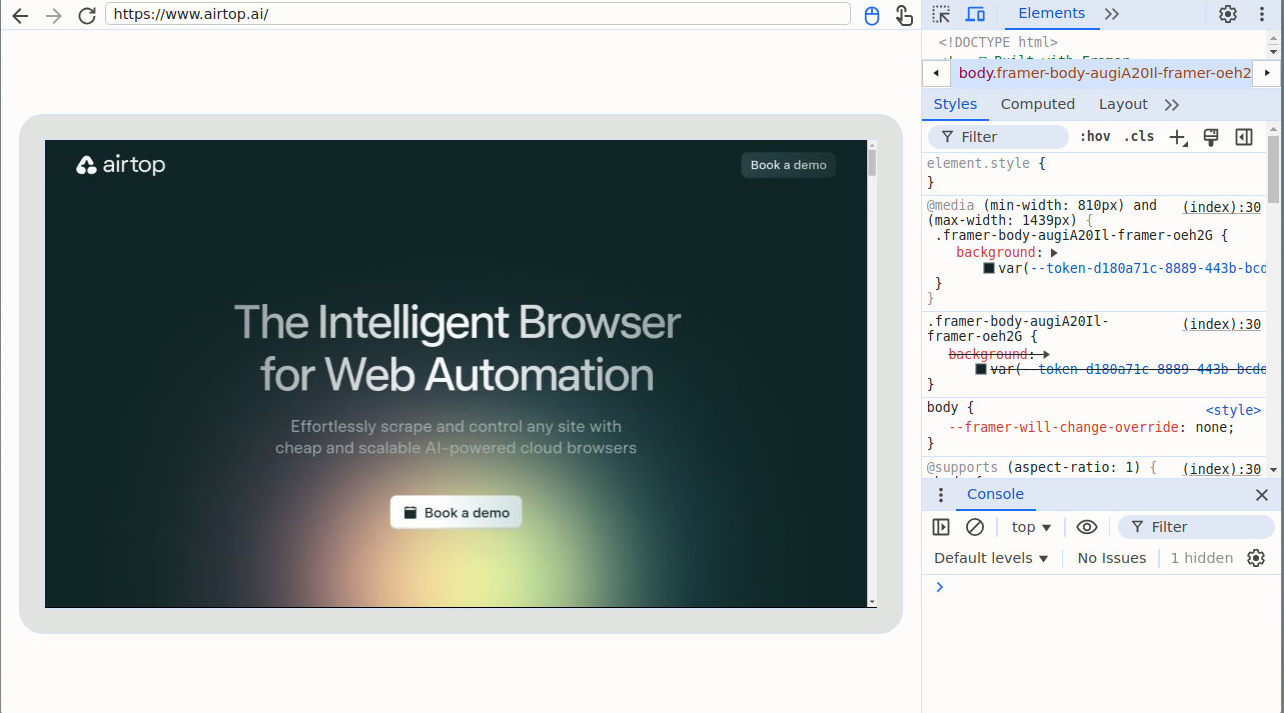Open the console settings gear
The height and width of the screenshot is (713, 1284).
click(1256, 558)
